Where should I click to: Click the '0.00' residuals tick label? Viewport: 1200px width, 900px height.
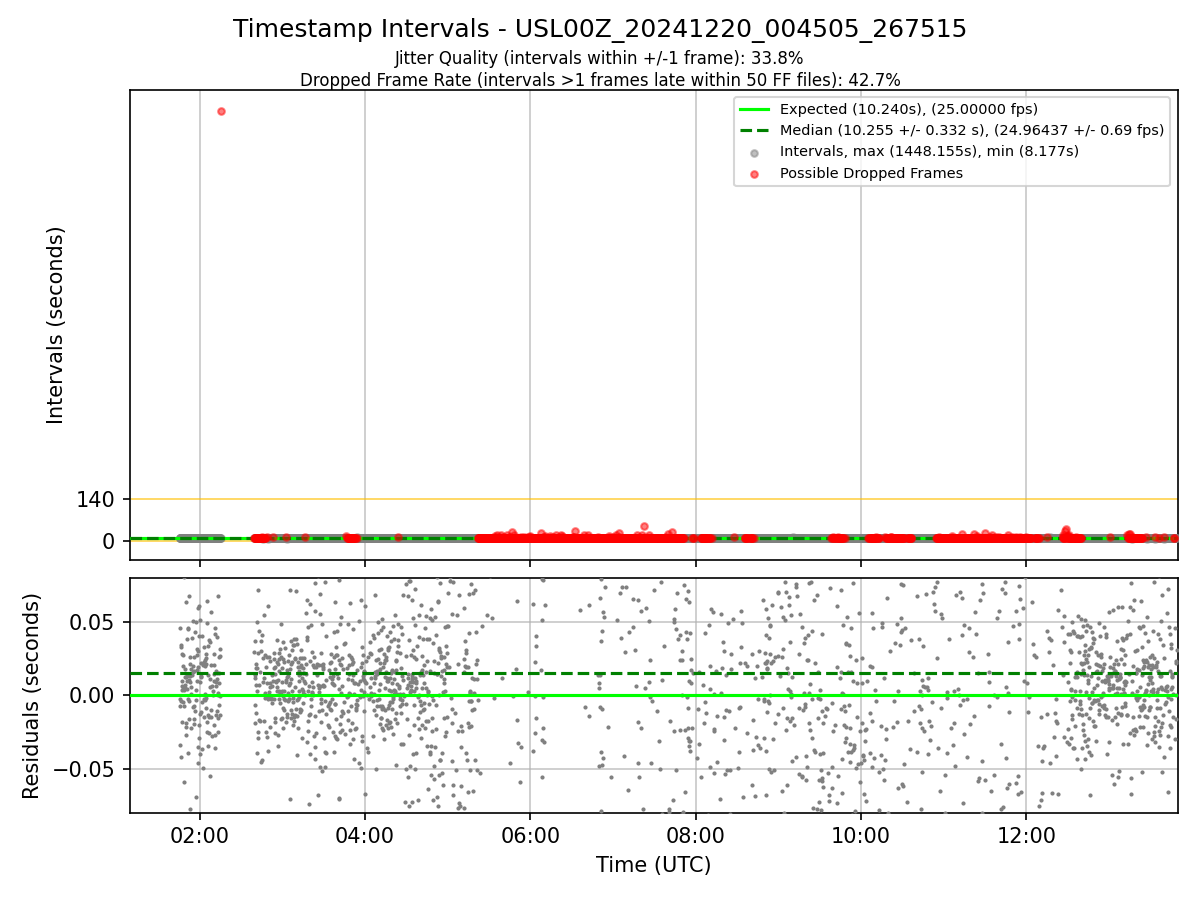click(93, 696)
